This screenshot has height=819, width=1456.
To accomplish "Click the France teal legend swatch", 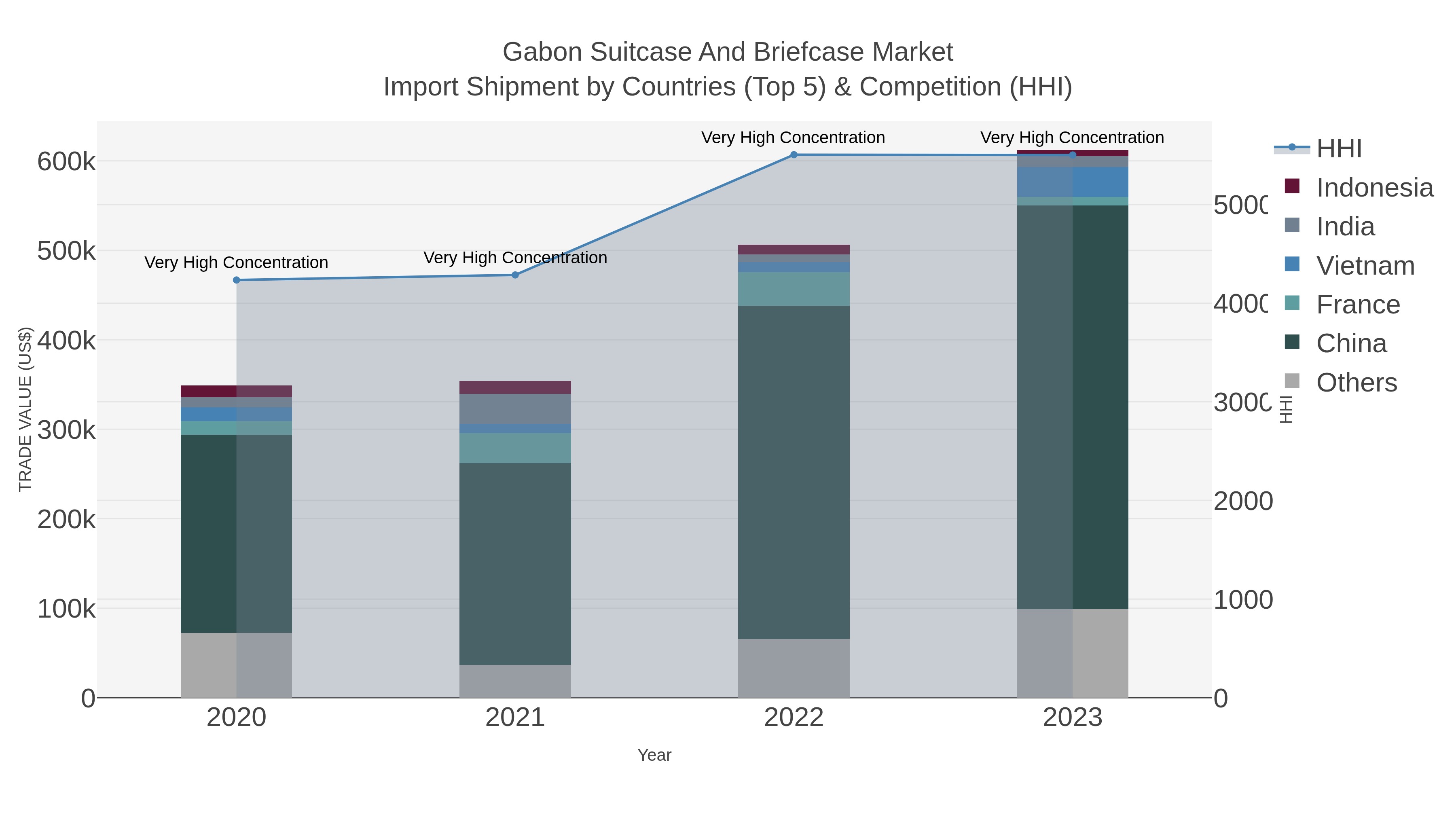I will pyautogui.click(x=1292, y=303).
